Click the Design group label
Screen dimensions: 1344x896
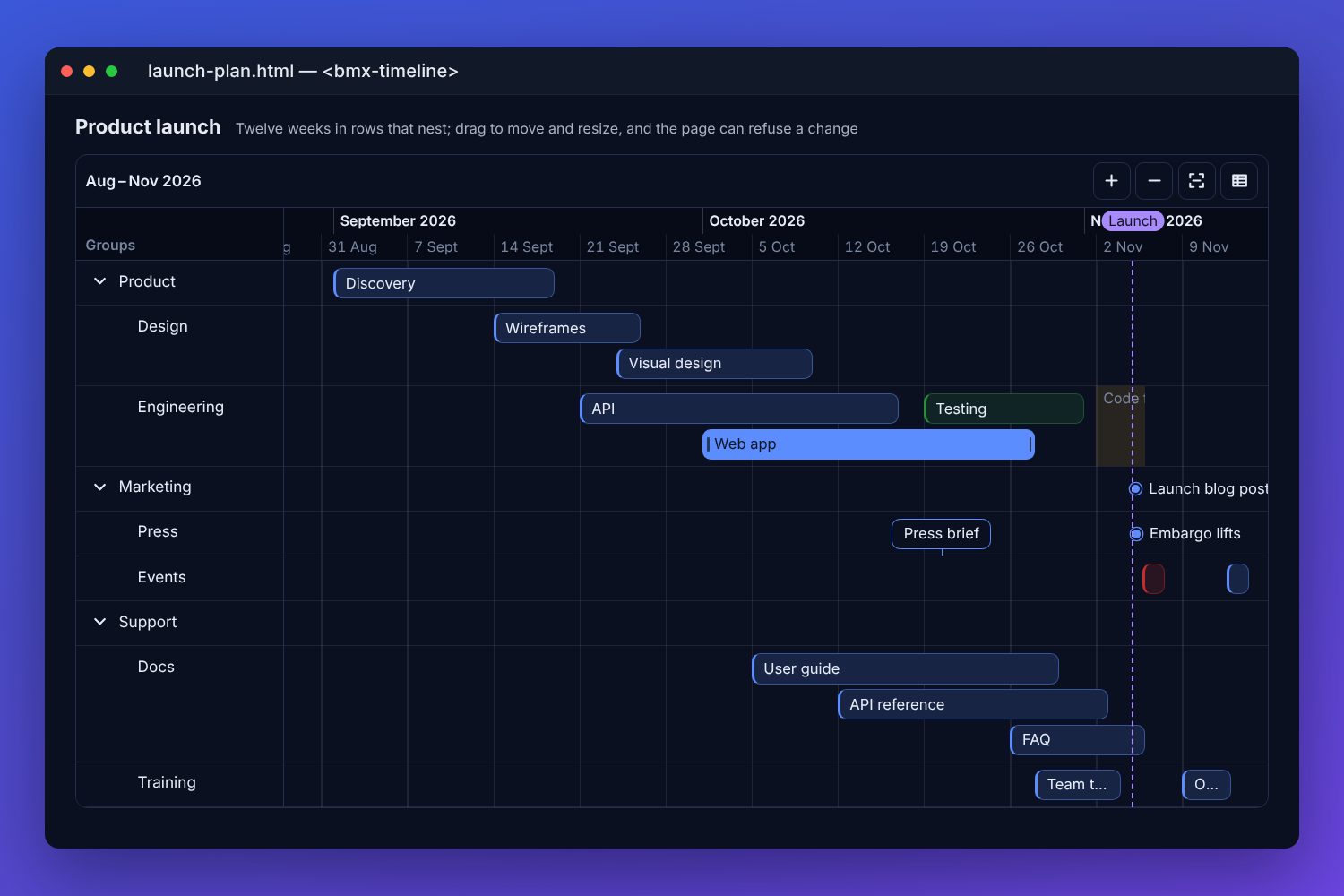coord(163,326)
